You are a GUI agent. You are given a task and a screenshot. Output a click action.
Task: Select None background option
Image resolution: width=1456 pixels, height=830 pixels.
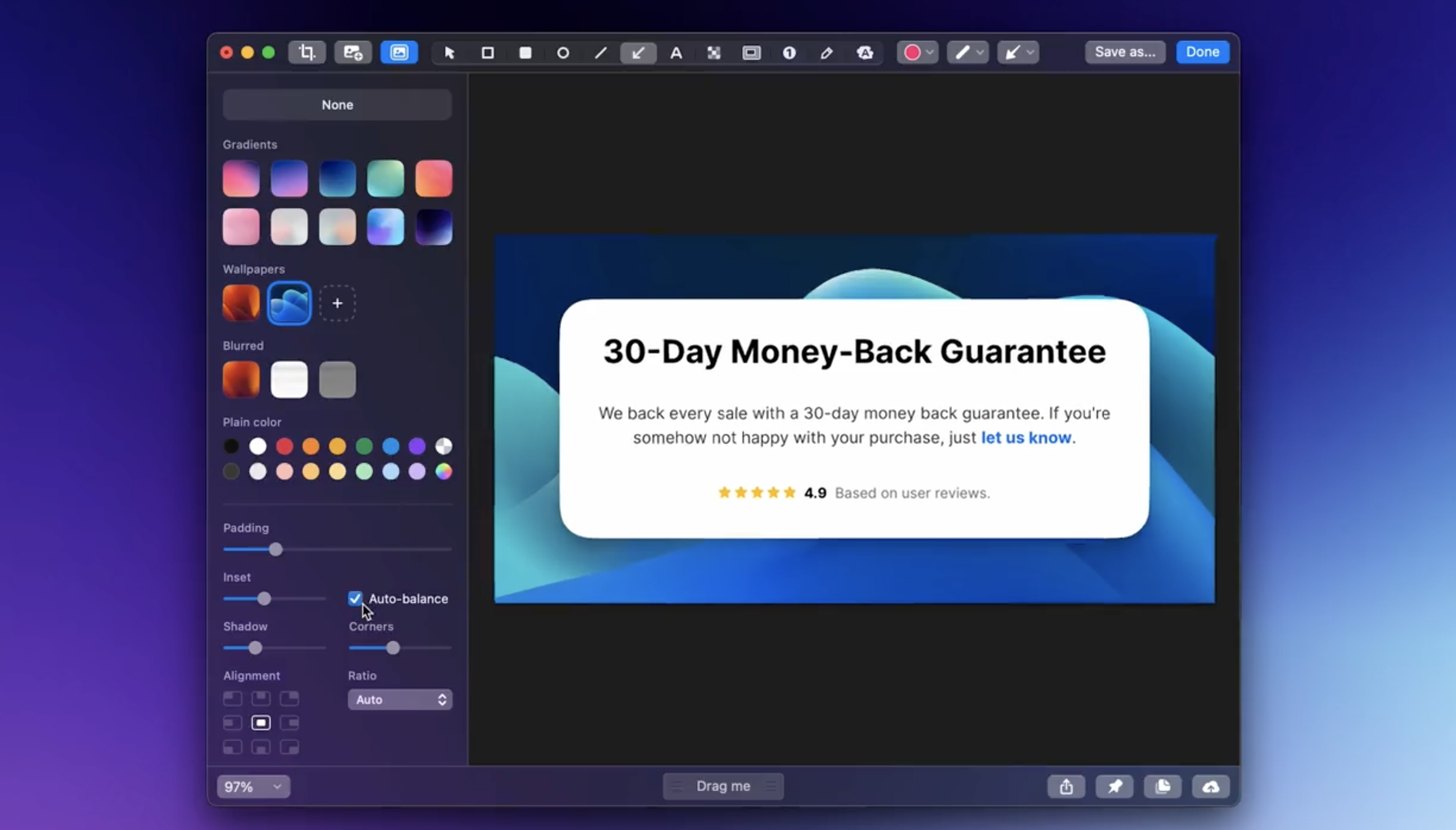pos(337,105)
